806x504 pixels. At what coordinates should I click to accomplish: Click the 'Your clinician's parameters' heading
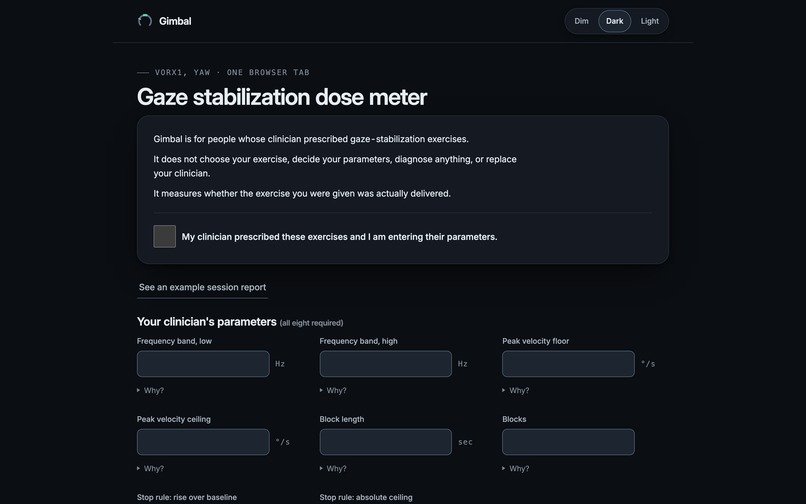(207, 322)
